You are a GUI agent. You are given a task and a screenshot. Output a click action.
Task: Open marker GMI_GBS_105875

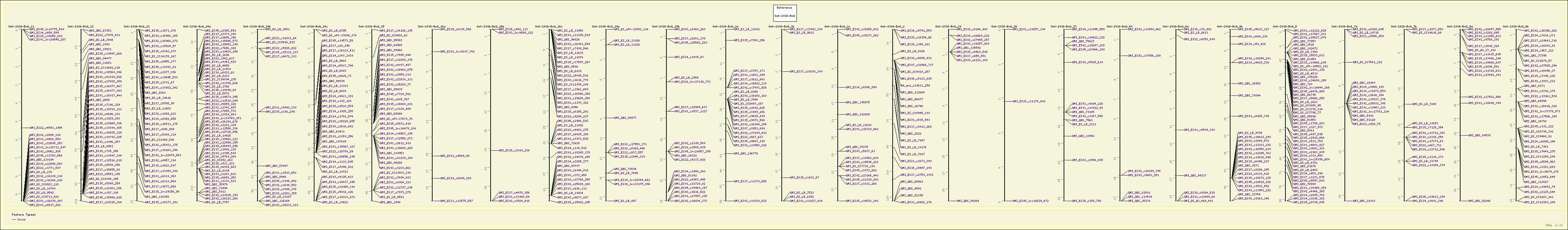(858, 102)
